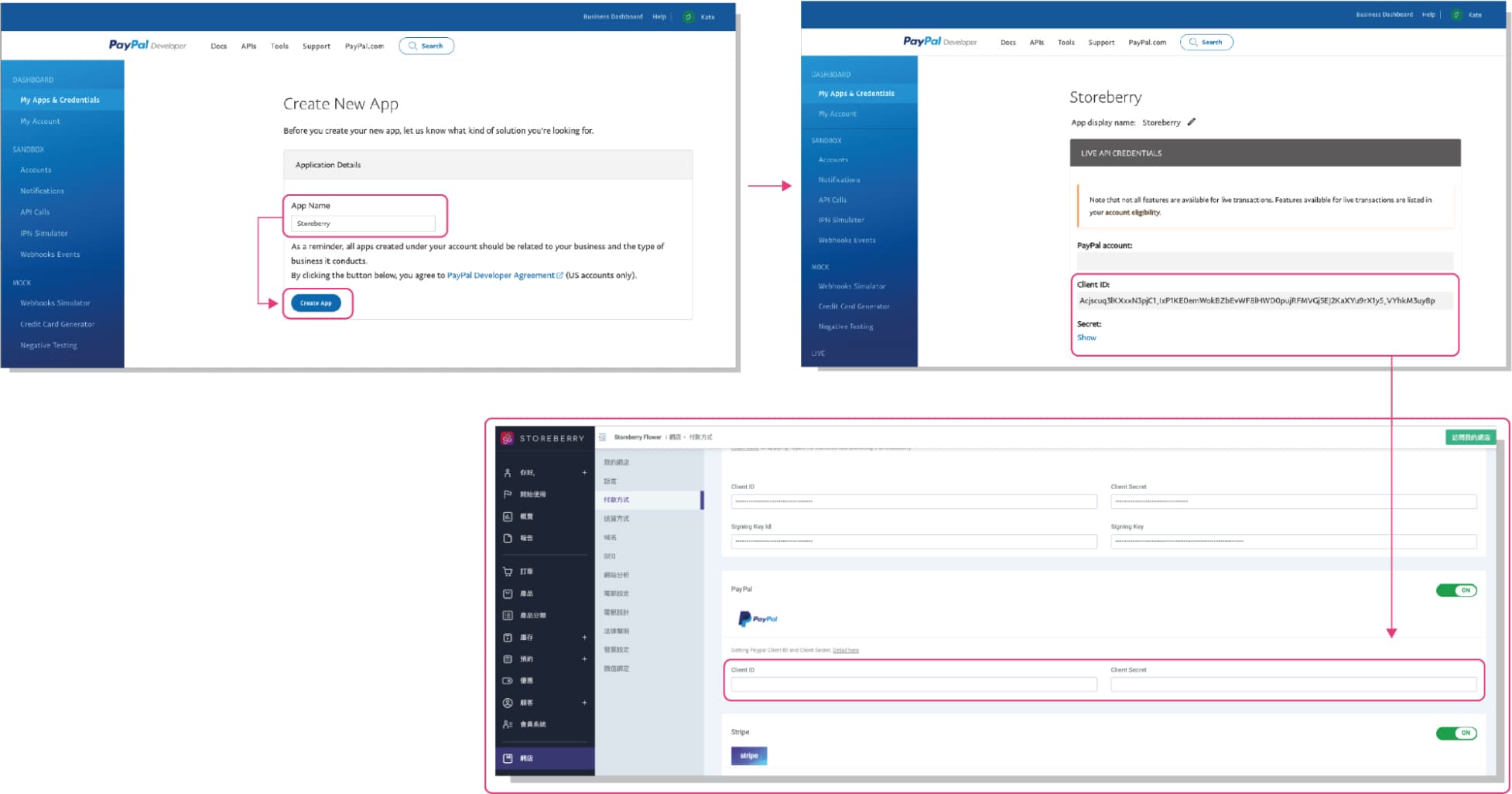Select My Apps & Credentials in credentials window sidebar
Screen dimensions: 1512x794
pyautogui.click(x=857, y=94)
